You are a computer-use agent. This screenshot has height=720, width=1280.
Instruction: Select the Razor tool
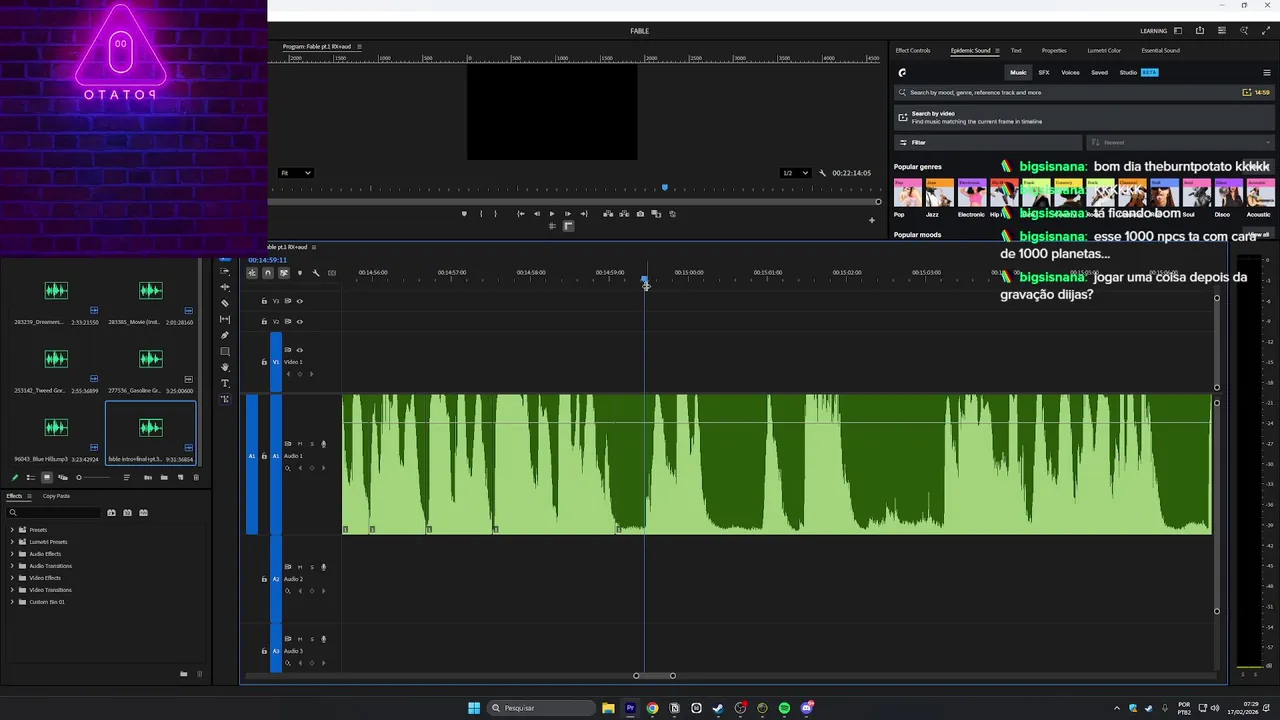[x=225, y=303]
